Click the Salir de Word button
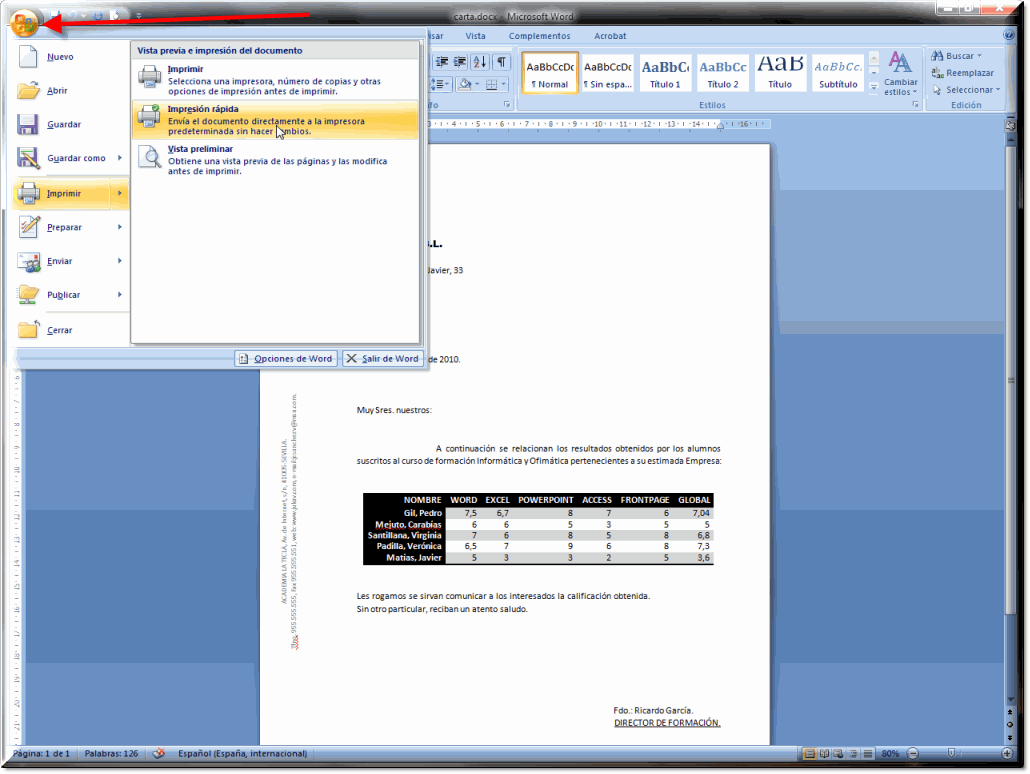Image resolution: width=1030 pixels, height=774 pixels. click(383, 359)
